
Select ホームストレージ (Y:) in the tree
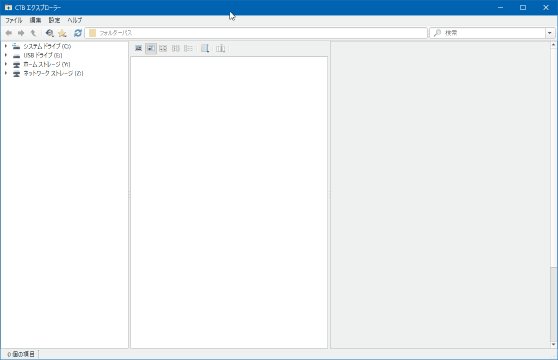pyautogui.click(x=47, y=64)
